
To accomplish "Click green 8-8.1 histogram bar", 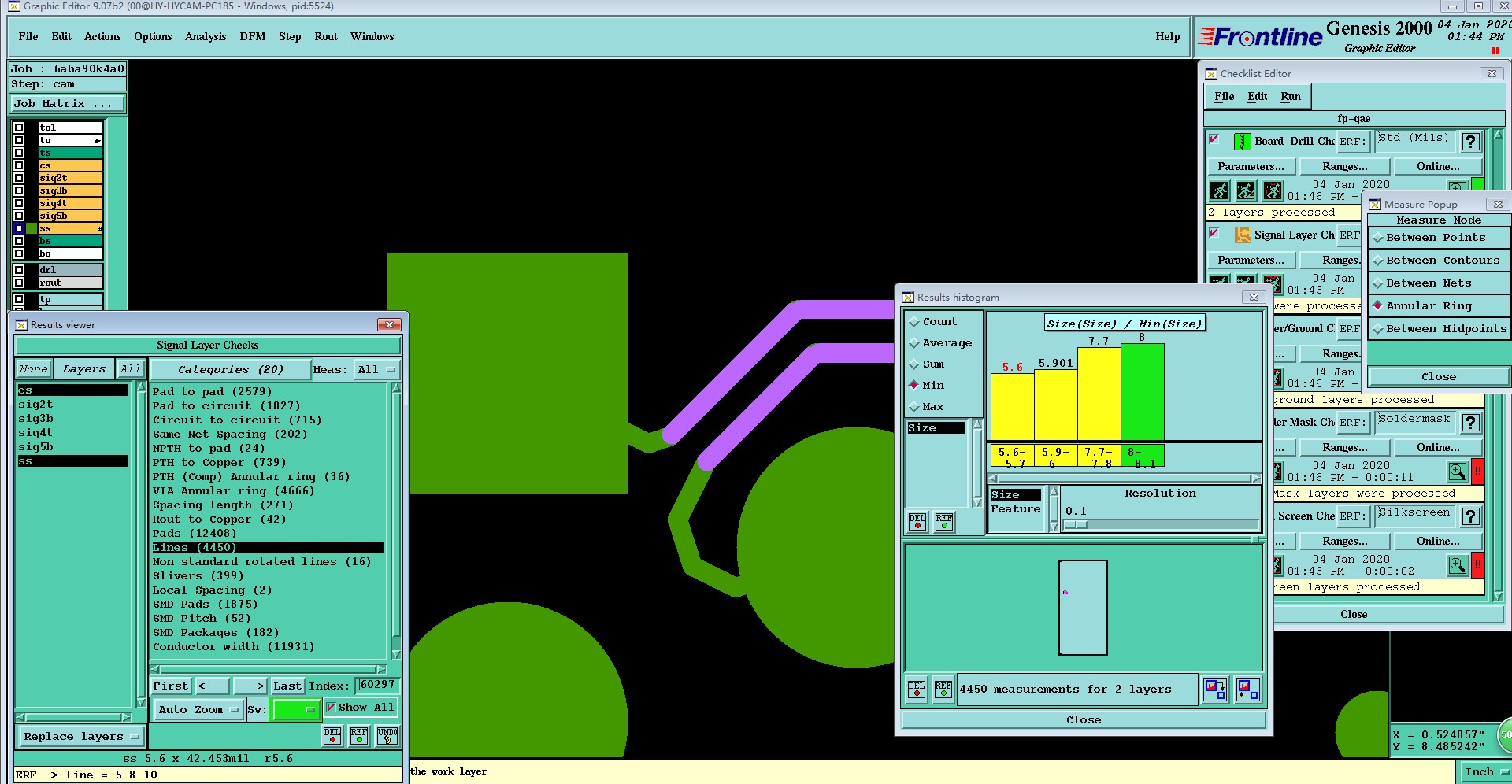I will (x=1142, y=392).
